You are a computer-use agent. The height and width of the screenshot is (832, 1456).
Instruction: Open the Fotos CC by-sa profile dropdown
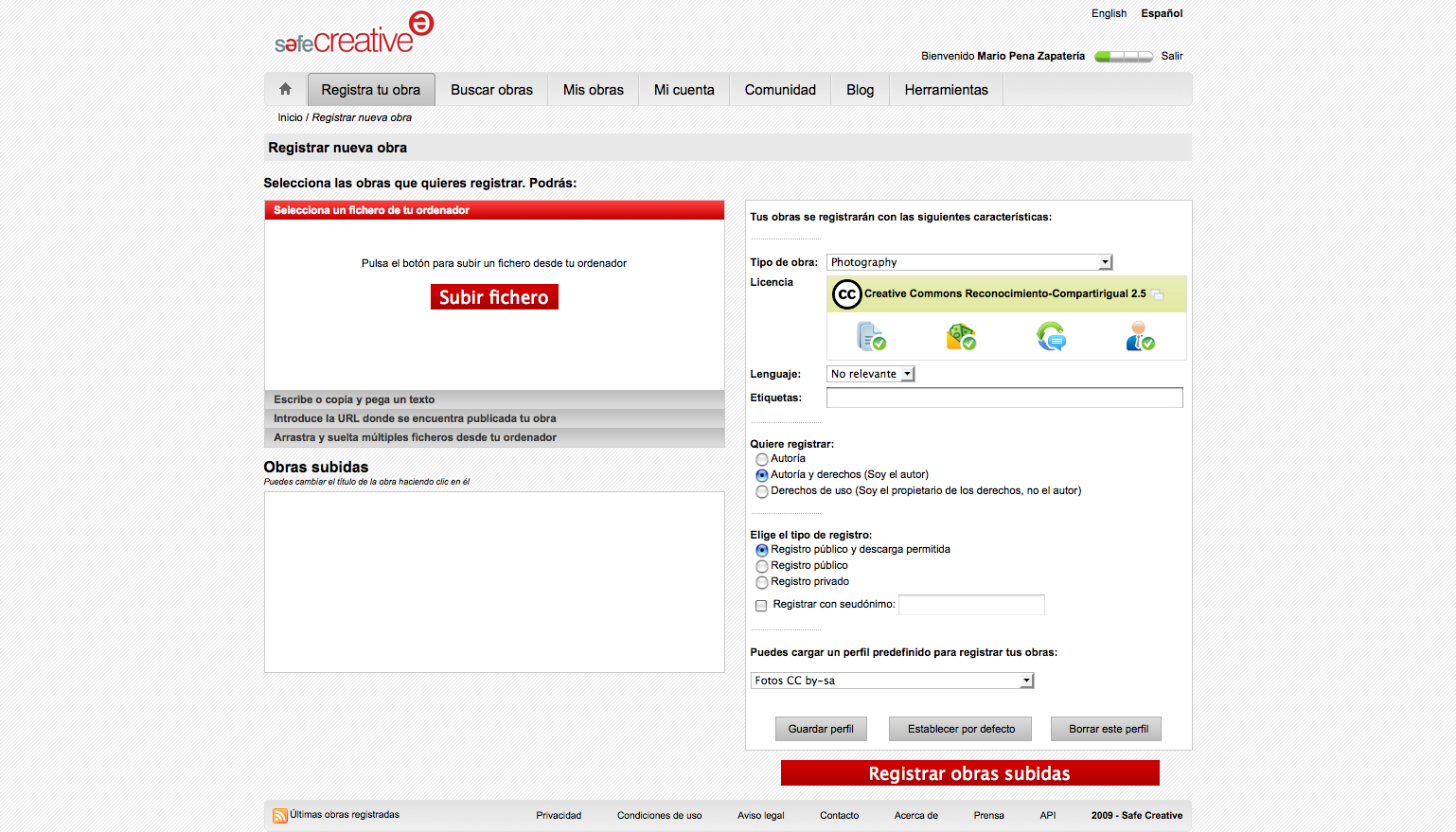coord(892,681)
